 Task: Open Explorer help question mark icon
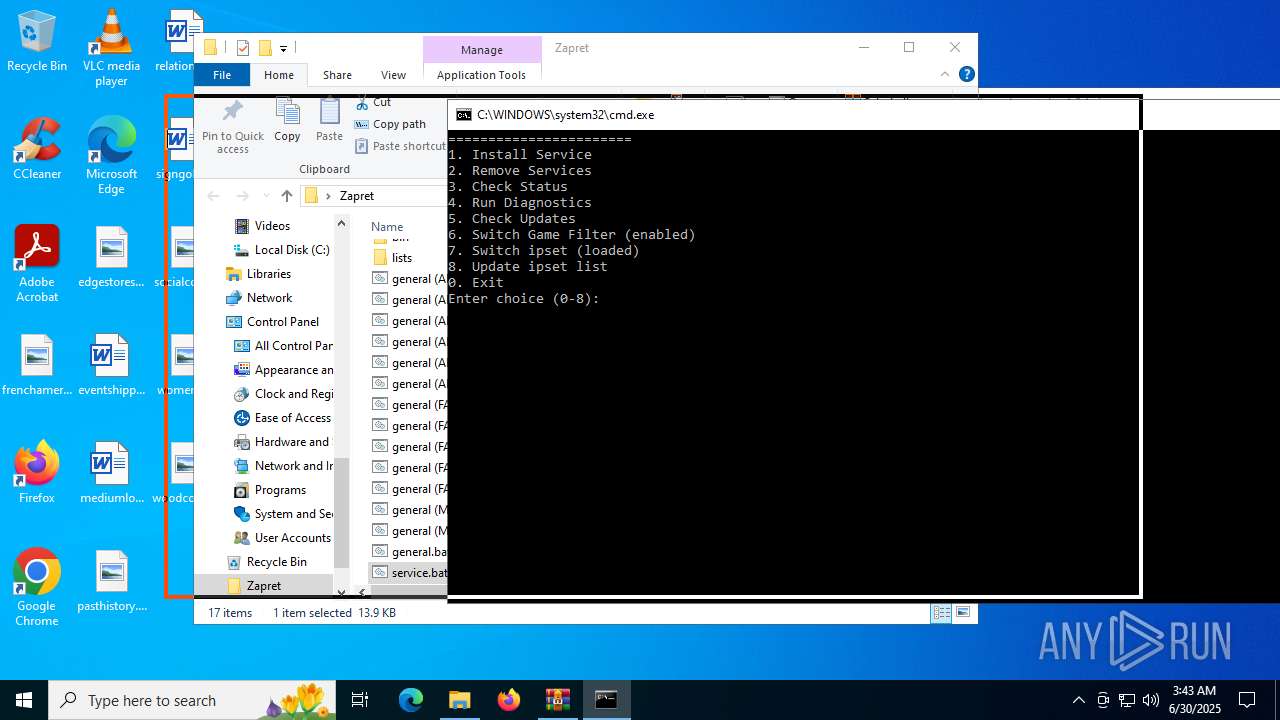966,74
